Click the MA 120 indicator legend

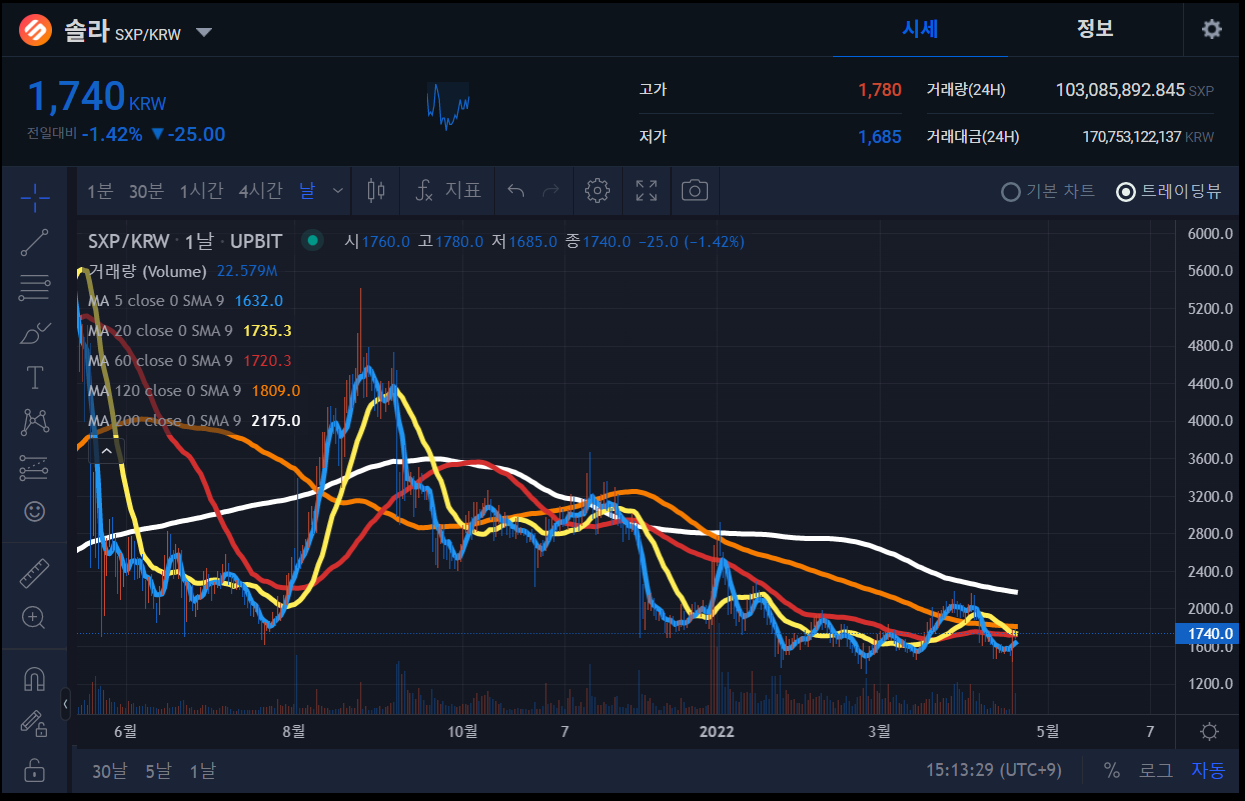[194, 391]
